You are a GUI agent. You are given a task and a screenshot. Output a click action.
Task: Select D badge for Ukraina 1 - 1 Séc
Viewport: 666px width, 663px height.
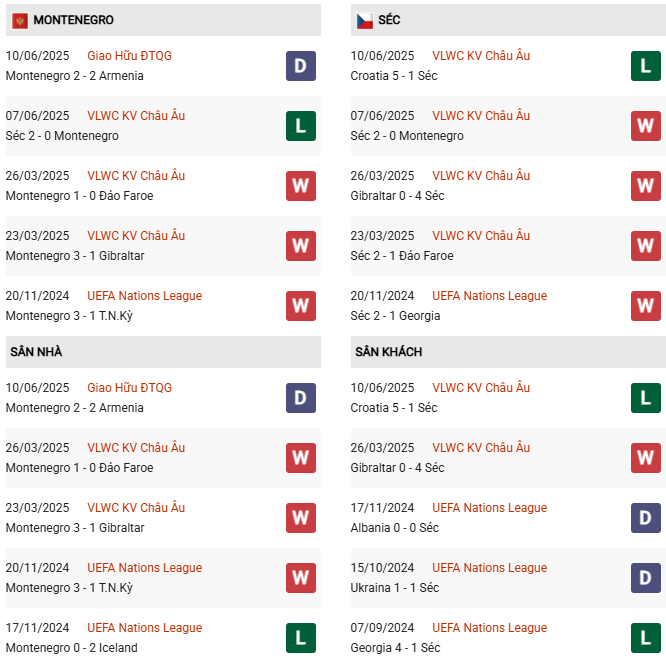(x=645, y=578)
